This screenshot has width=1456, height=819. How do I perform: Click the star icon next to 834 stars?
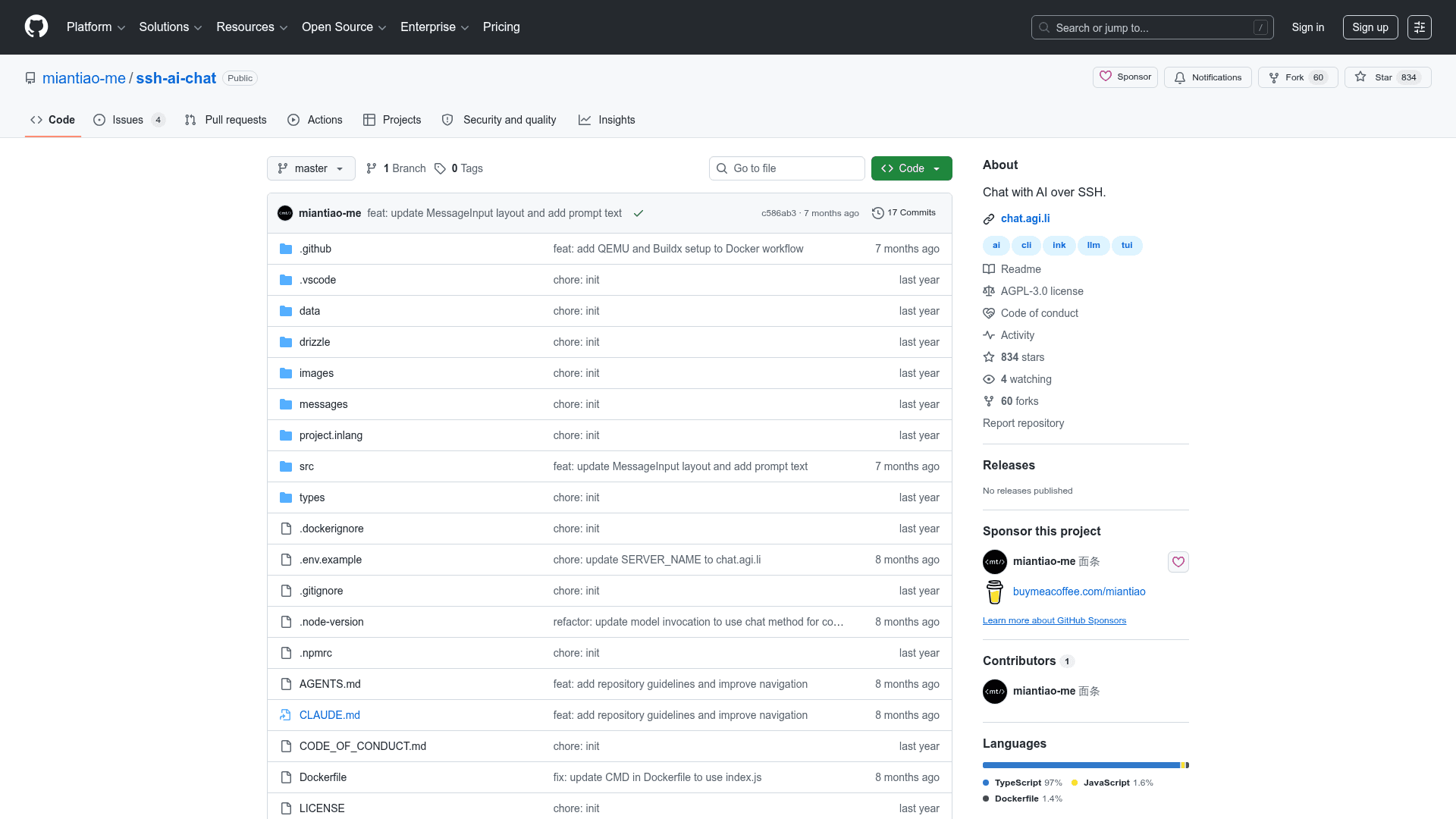pos(989,357)
